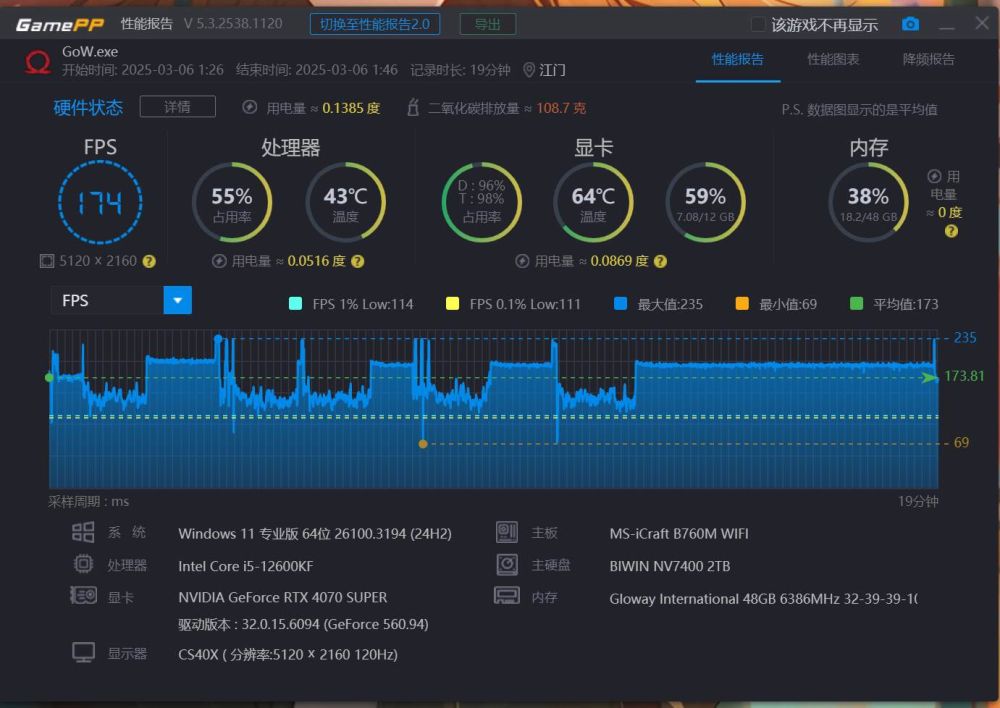
Task: Click the MS-iCraft B760M WIFI text
Action: point(679,534)
